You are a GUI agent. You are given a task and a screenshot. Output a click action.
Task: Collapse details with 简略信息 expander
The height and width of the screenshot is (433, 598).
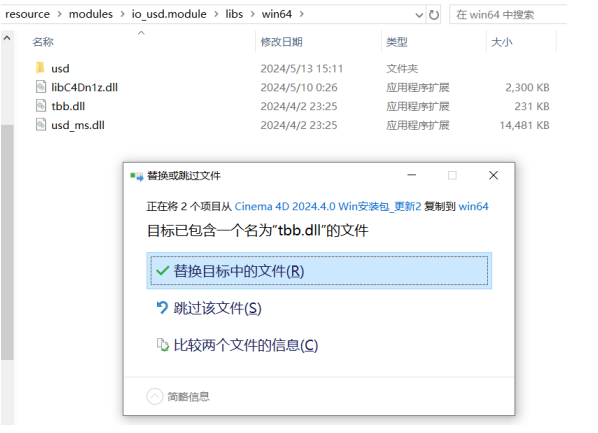[154, 396]
